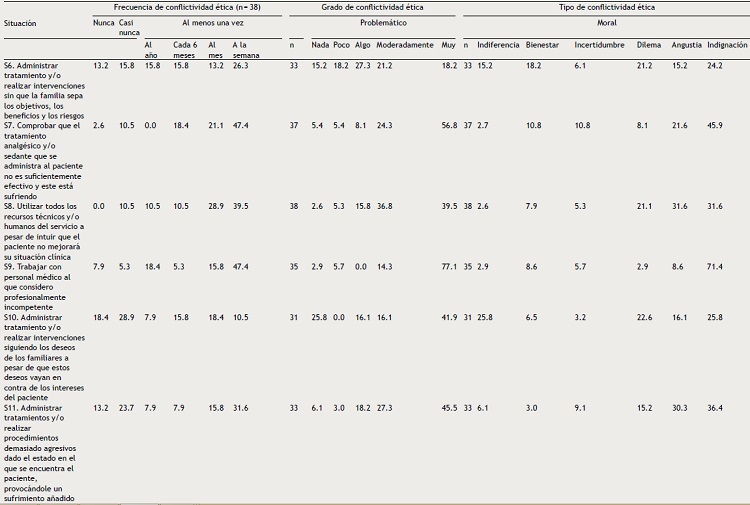
Task: Click the 36.8 Moderadamente value in row S8
Action: point(384,206)
